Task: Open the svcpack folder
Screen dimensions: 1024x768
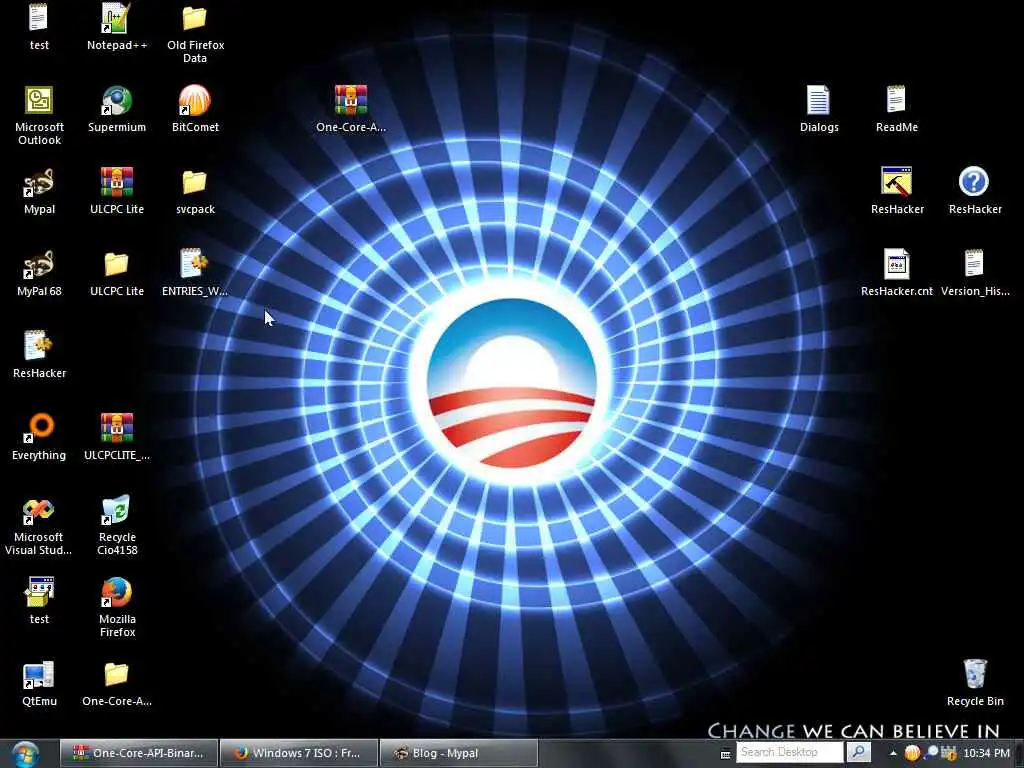Action: click(x=195, y=183)
